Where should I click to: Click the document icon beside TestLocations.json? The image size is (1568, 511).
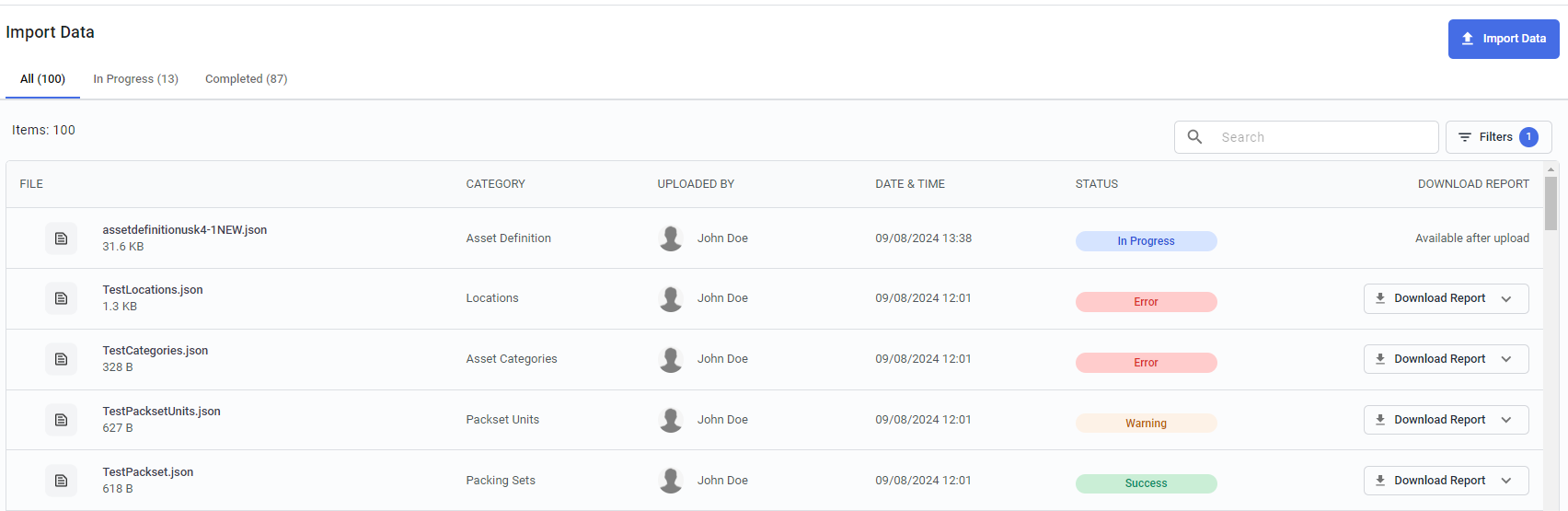tap(61, 298)
